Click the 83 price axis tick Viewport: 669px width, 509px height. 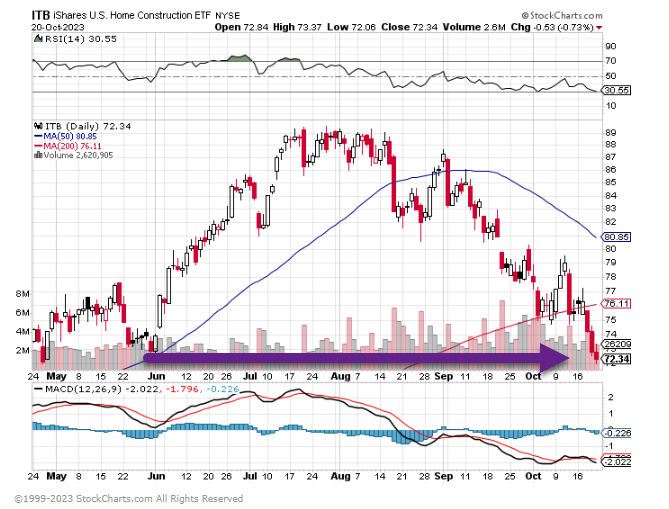click(611, 208)
